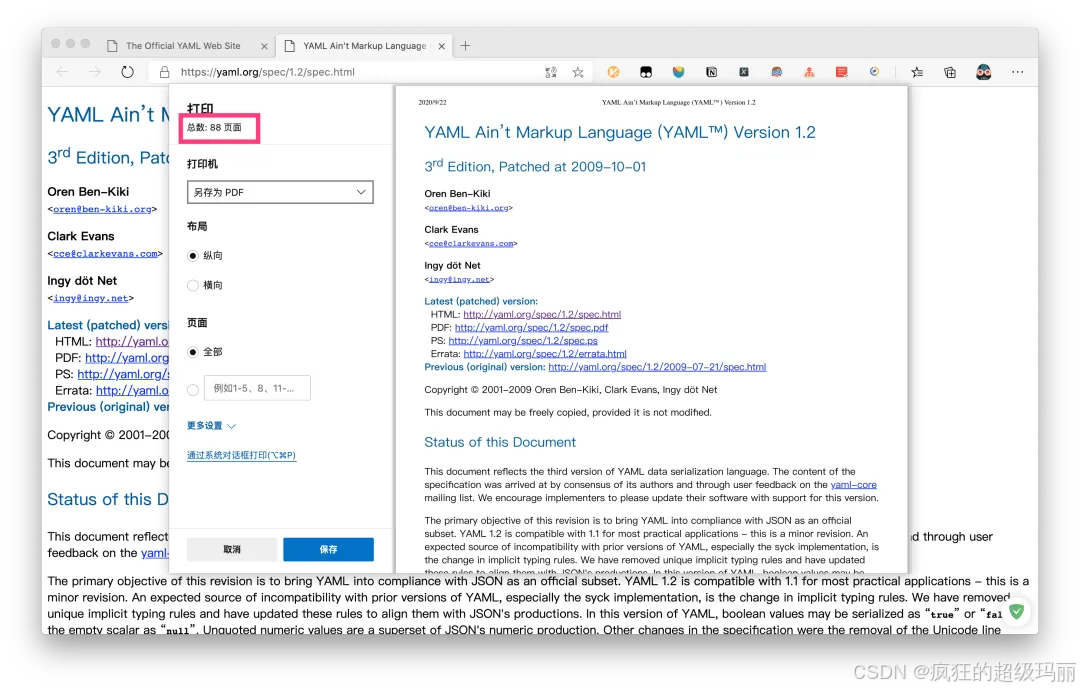Open the blue circular compass extension icon
Screen dimensions: 1080x689
pos(874,72)
